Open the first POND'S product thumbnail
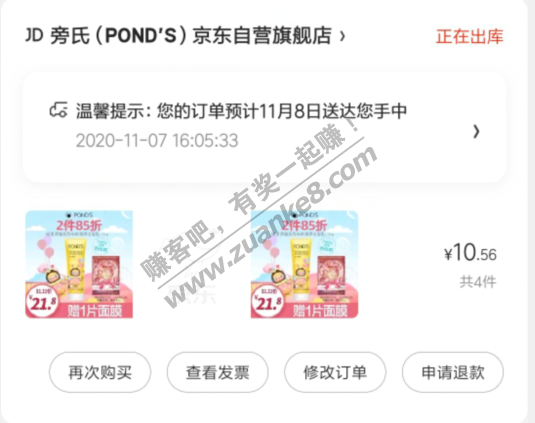The height and width of the screenshot is (423, 535). pos(79,264)
